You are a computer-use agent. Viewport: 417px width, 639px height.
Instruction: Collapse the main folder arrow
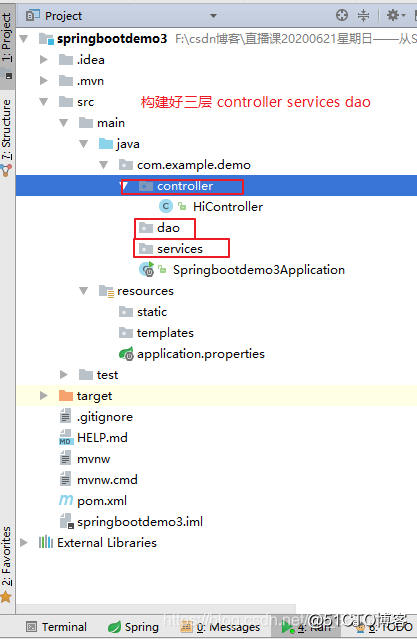click(64, 123)
